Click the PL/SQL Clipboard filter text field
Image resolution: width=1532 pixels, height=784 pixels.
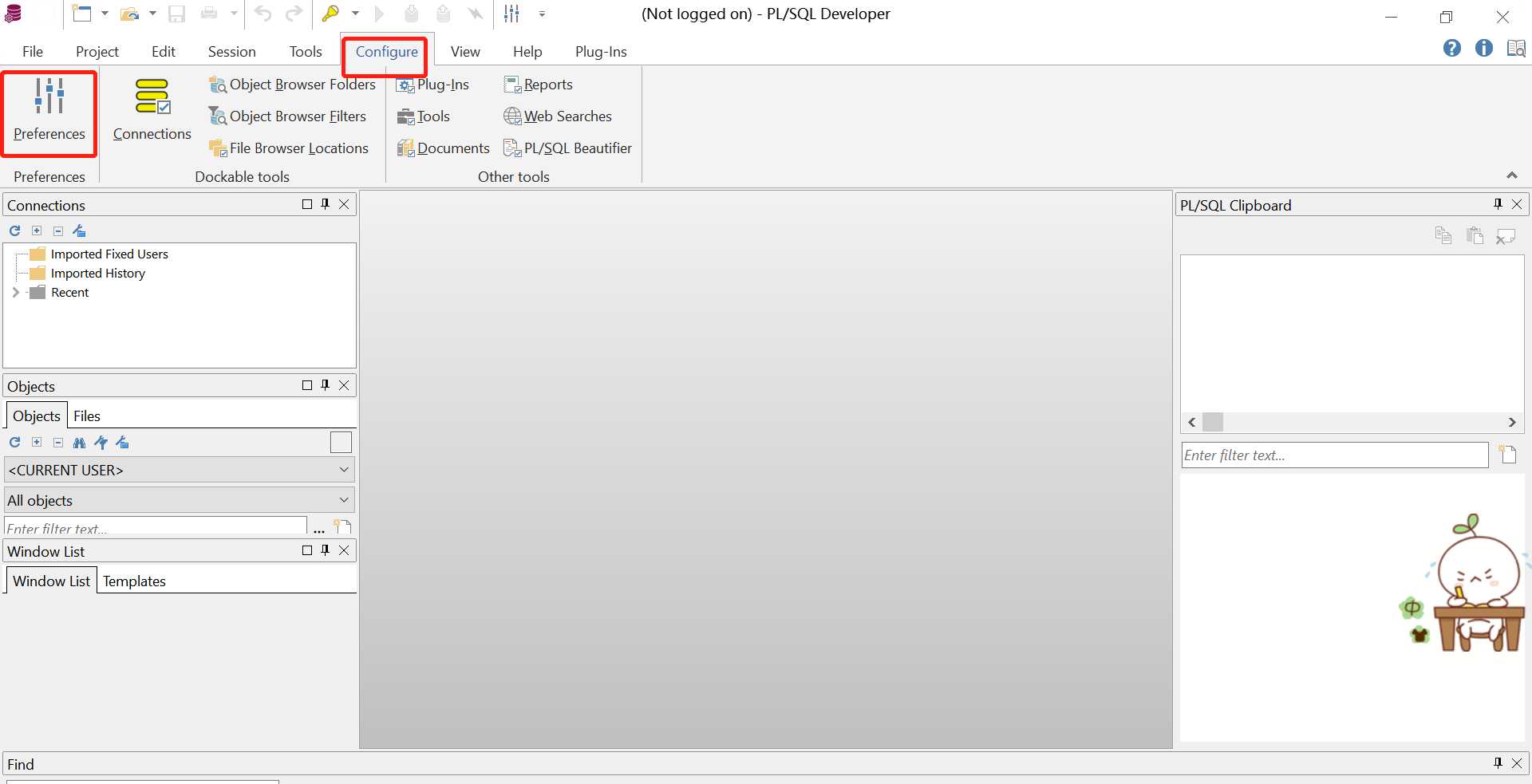pos(1335,455)
